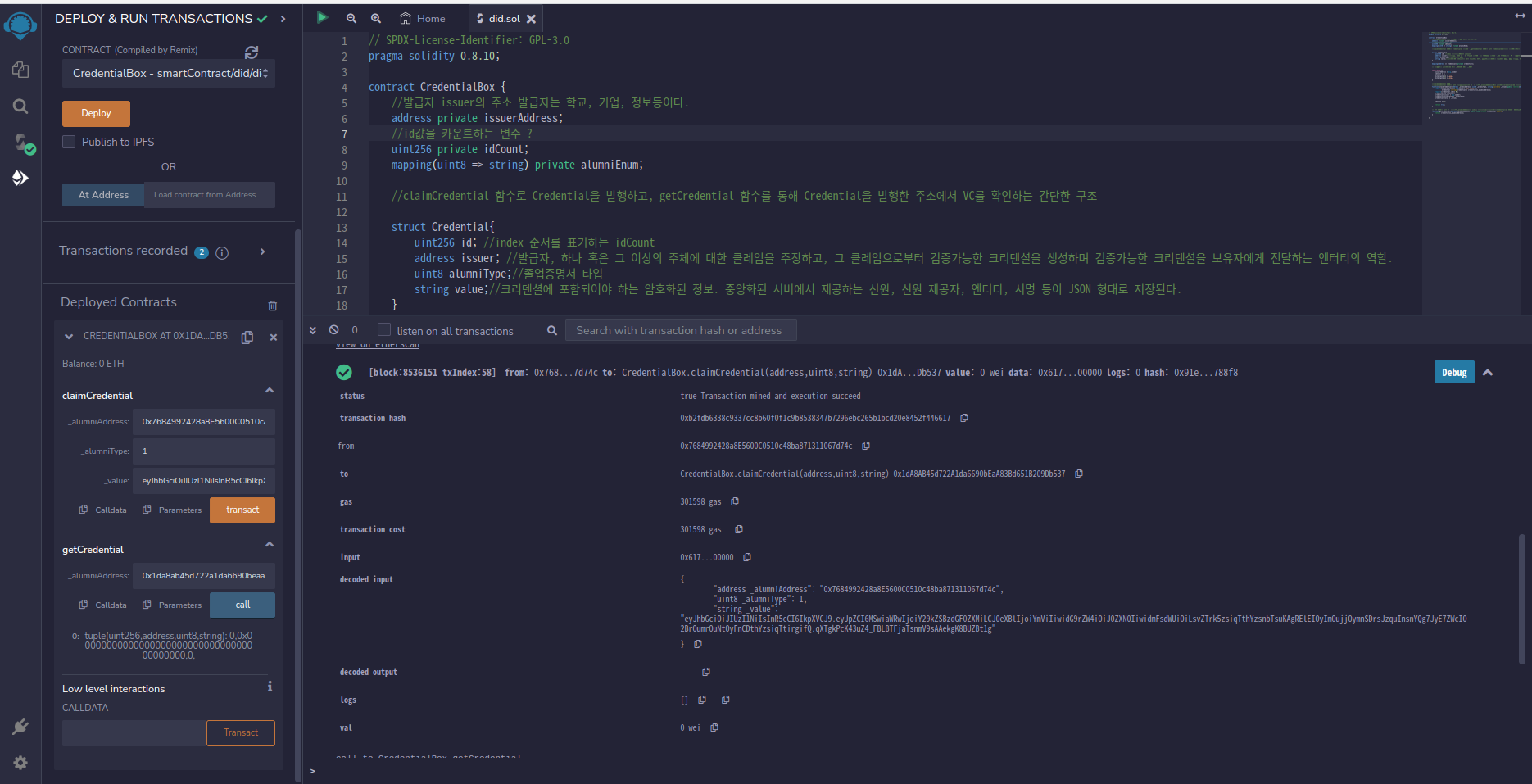The height and width of the screenshot is (784, 1532).
Task: Click the claimCredential transact button
Action: click(x=242, y=510)
